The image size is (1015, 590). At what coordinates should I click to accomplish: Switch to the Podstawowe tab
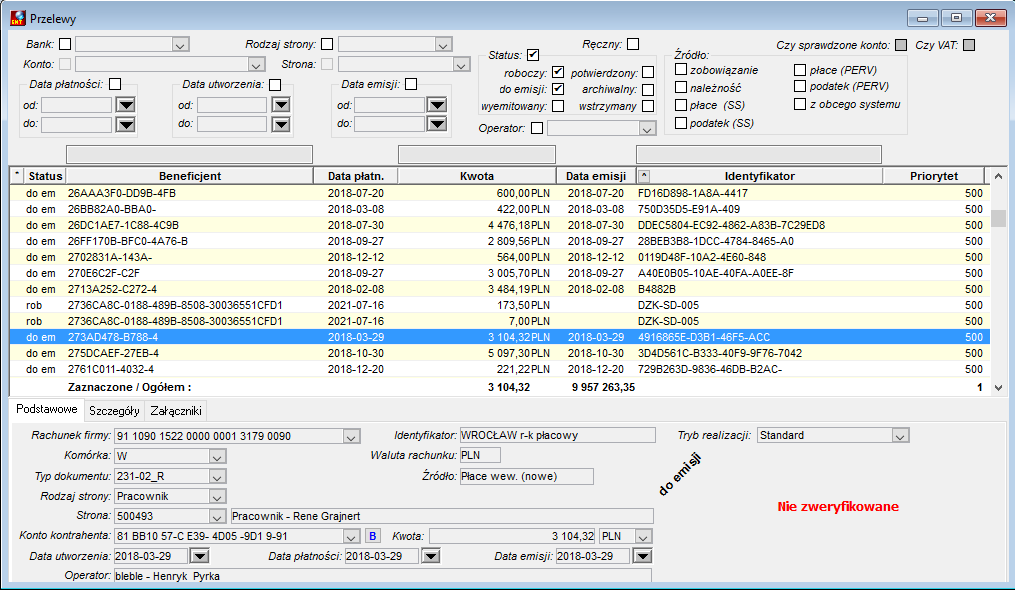coord(47,409)
